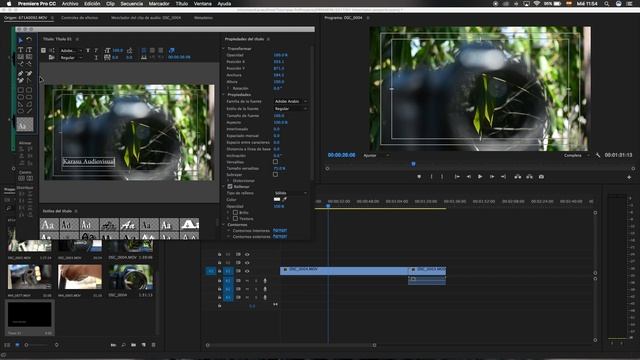
Task: Click the Bold text icon in Titler
Action: (88, 51)
